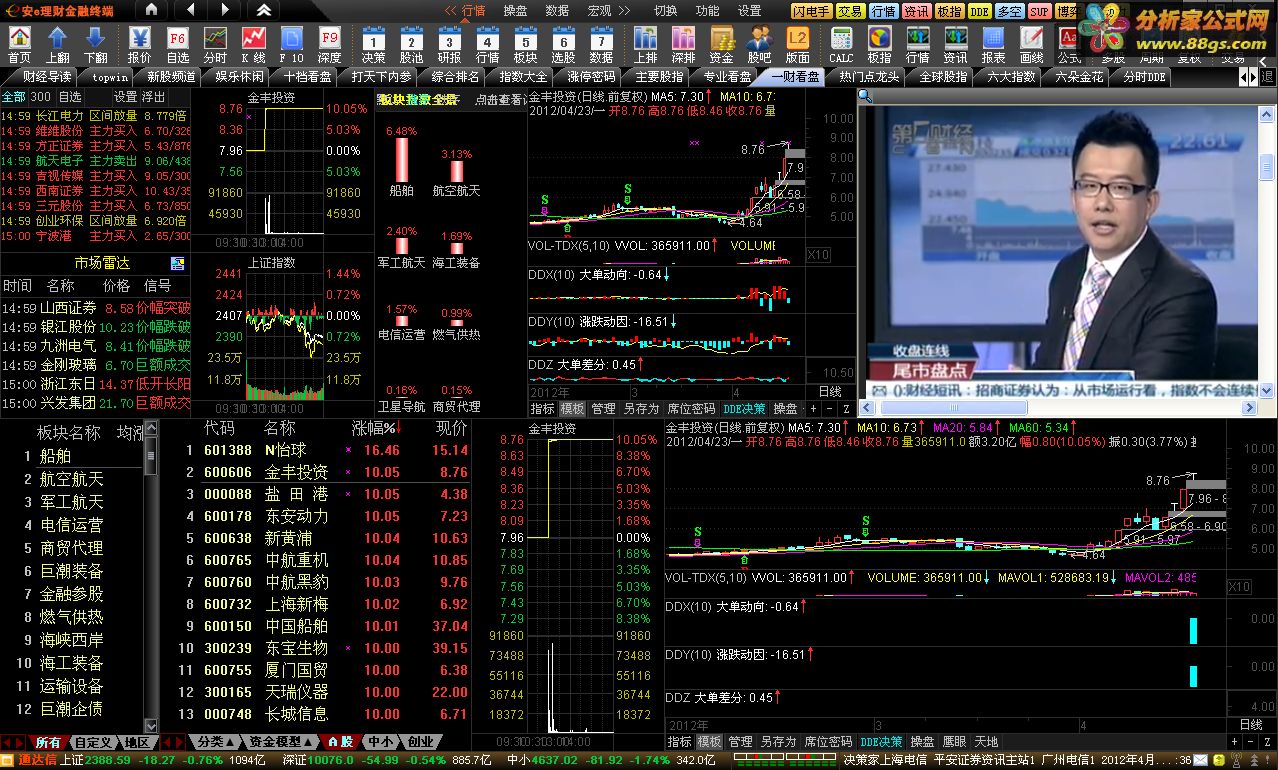
Task: Open the 股吧 forum icon
Action: pos(759,45)
